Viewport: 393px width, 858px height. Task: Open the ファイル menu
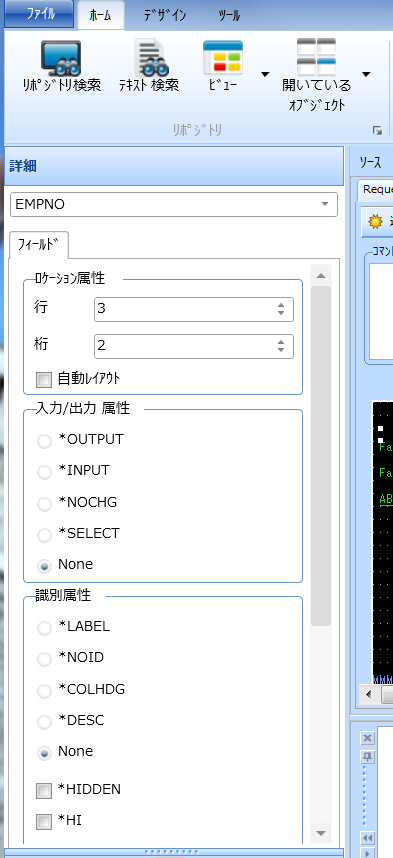pyautogui.click(x=39, y=15)
